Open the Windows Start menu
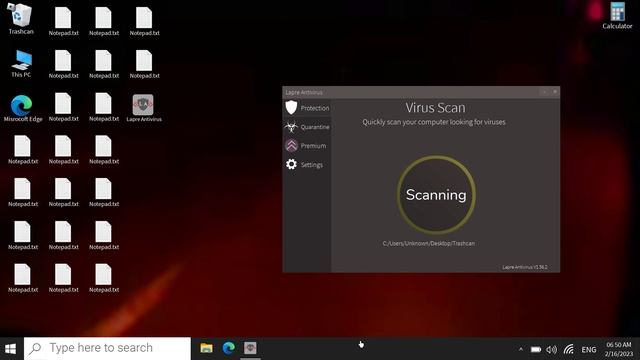The height and width of the screenshot is (360, 640). pyautogui.click(x=11, y=349)
